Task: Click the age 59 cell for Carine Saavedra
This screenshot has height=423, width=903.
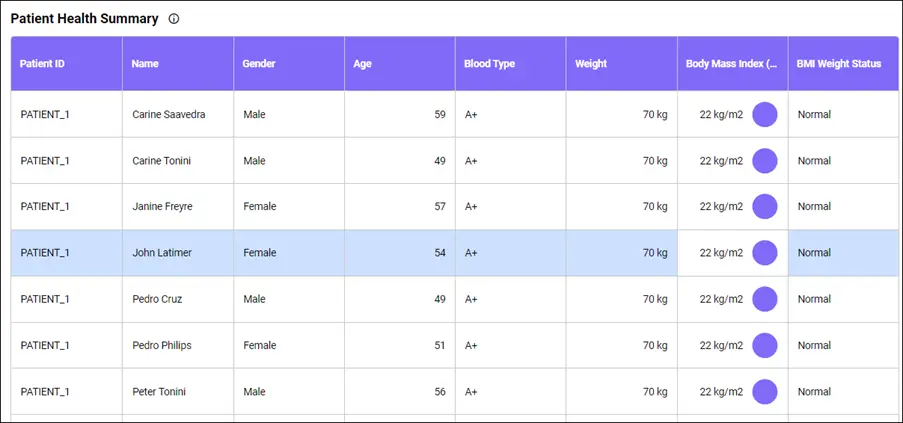Action: point(400,115)
